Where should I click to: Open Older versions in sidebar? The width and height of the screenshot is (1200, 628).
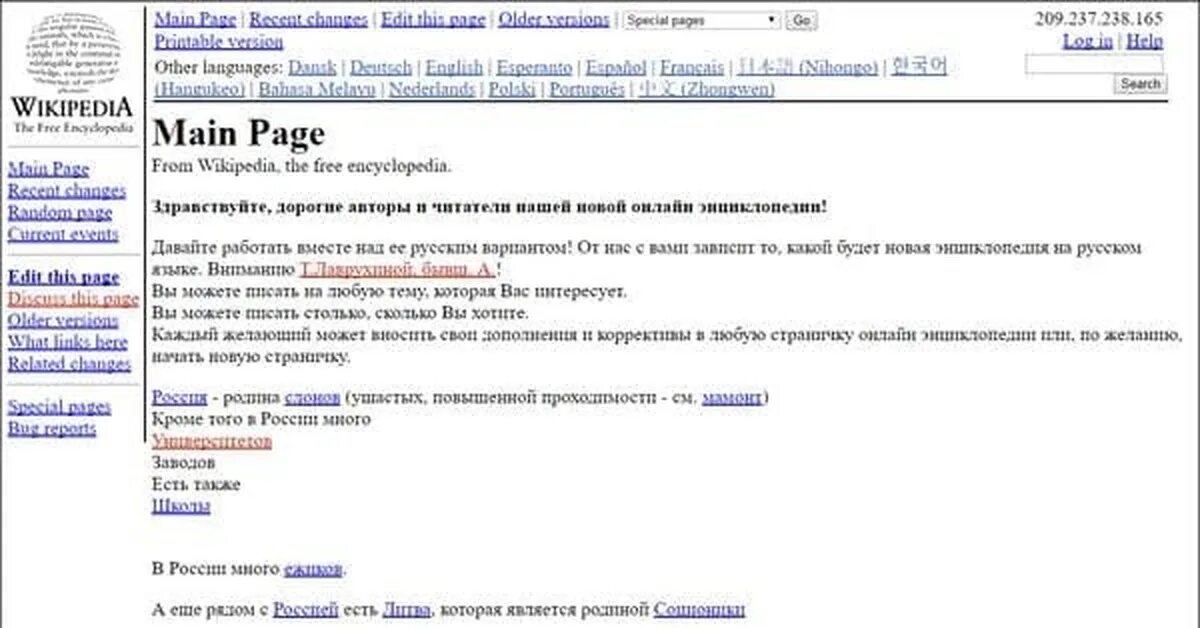coord(63,320)
